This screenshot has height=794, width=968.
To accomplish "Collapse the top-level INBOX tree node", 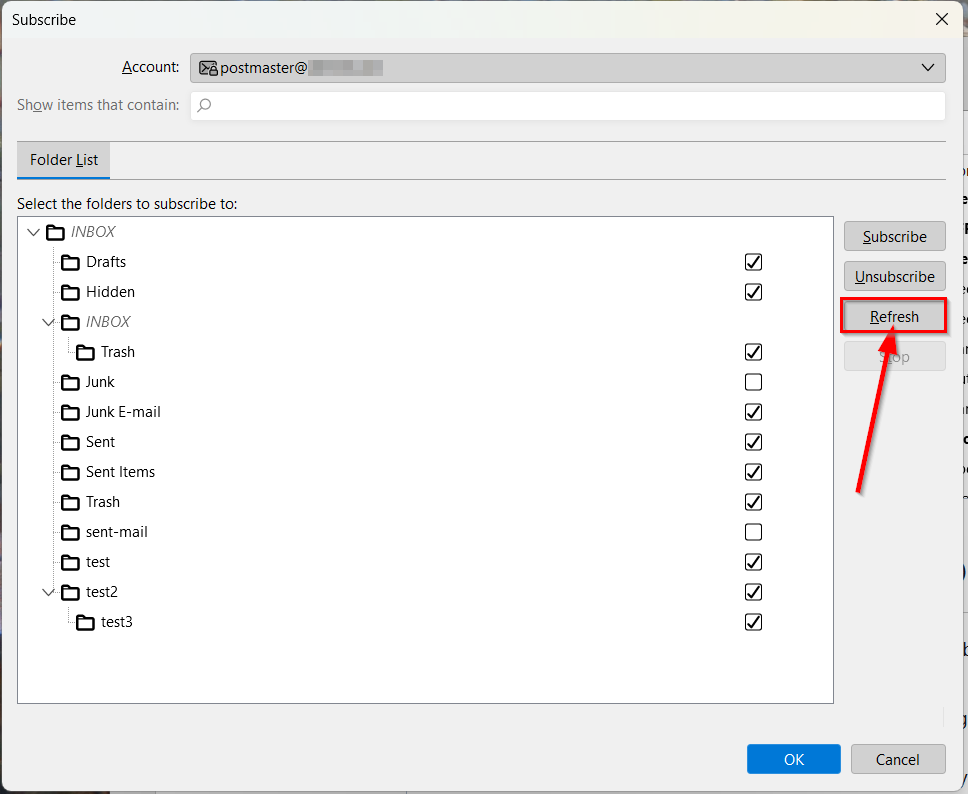I will click(34, 232).
